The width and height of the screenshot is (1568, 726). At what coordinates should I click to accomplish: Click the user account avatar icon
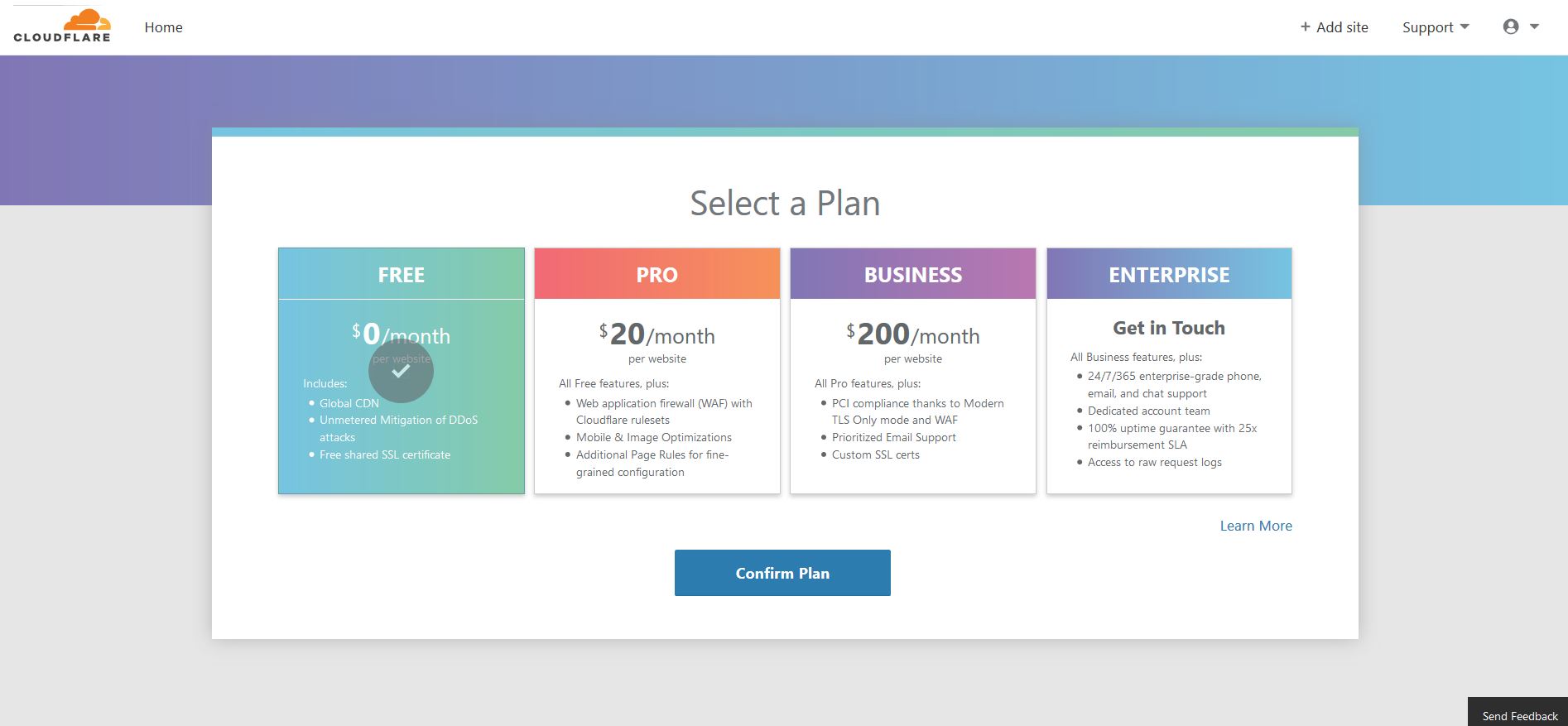[1511, 26]
